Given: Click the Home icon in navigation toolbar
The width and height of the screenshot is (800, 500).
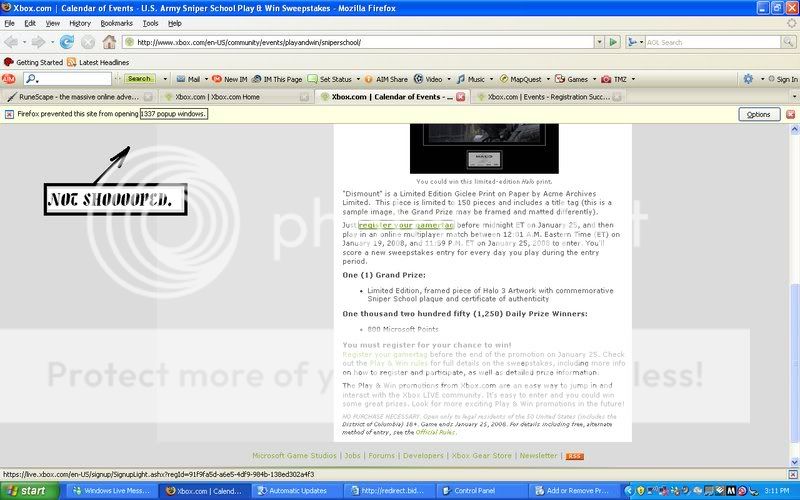Looking at the screenshot, I should [x=109, y=42].
